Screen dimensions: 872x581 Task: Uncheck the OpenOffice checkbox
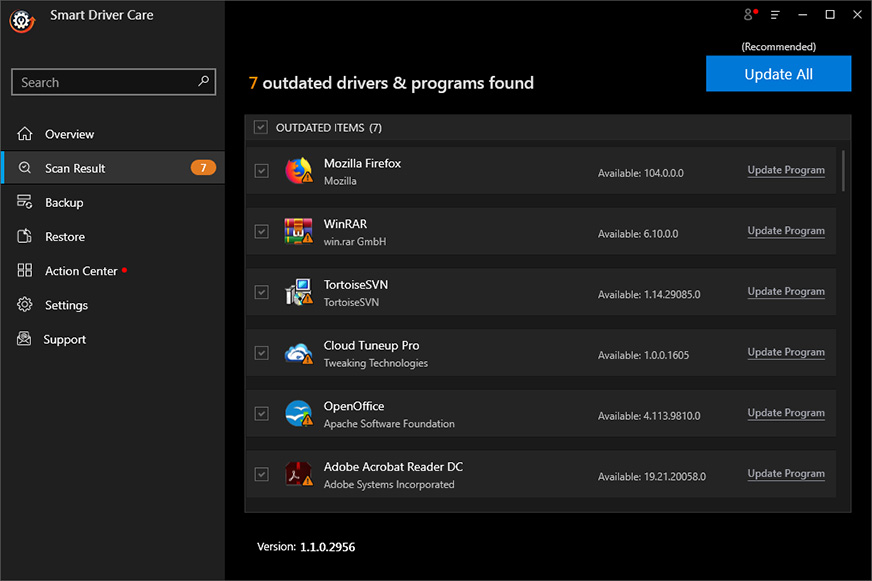click(261, 413)
